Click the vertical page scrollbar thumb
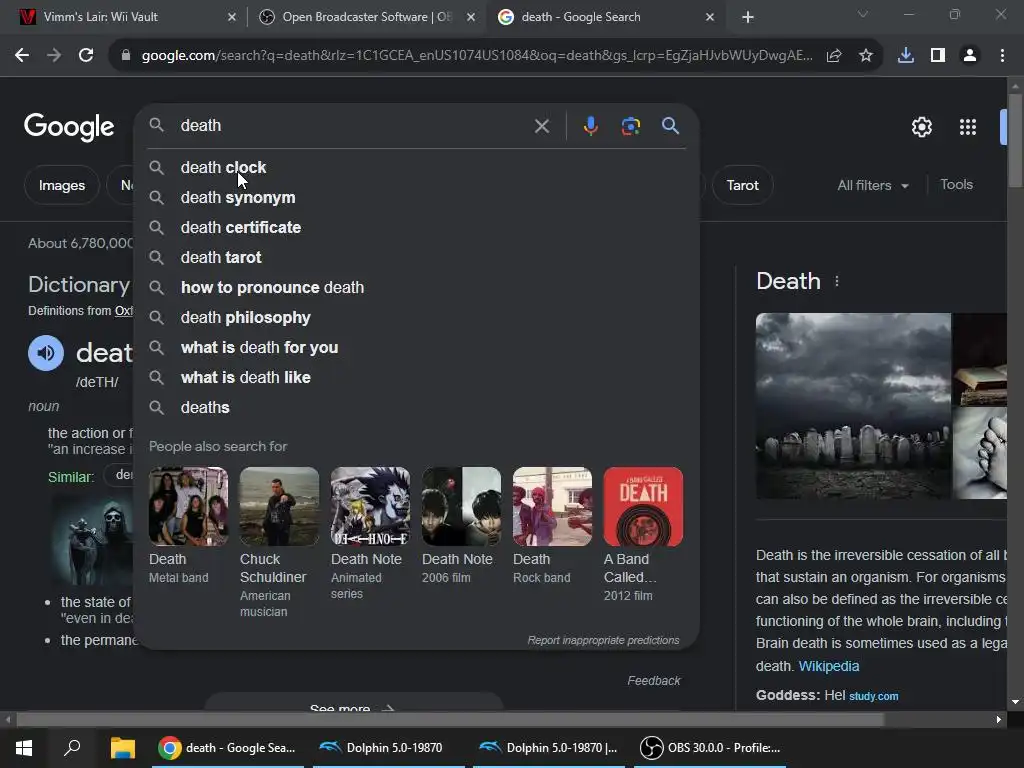This screenshot has height=768, width=1024. (x=1015, y=140)
